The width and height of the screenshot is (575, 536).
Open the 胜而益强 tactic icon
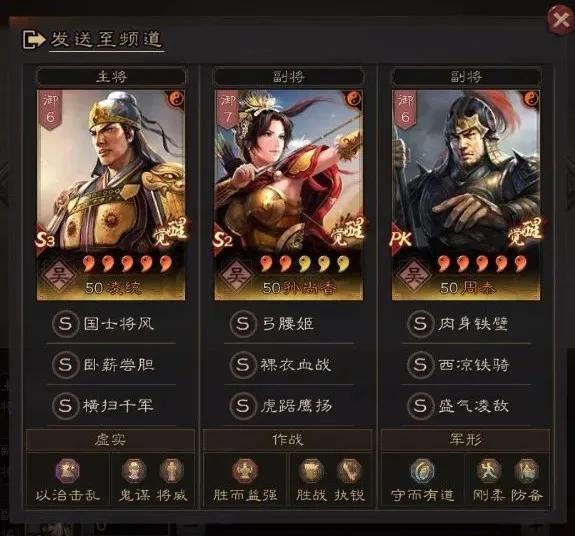click(245, 470)
